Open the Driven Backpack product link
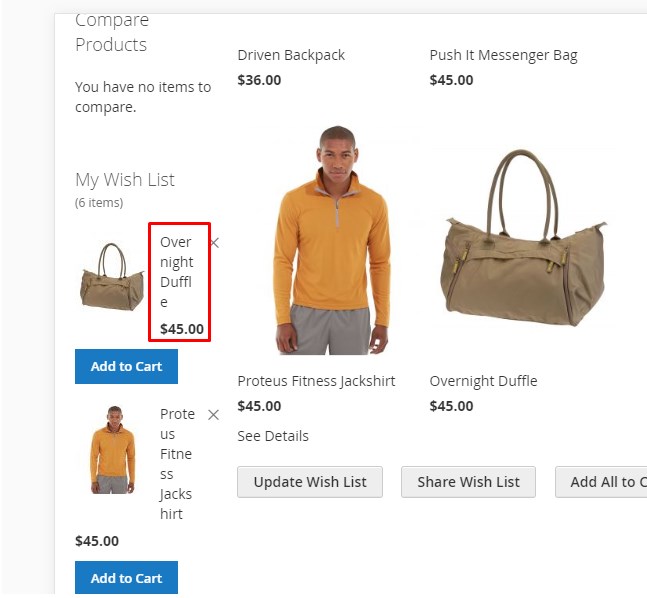 291,55
